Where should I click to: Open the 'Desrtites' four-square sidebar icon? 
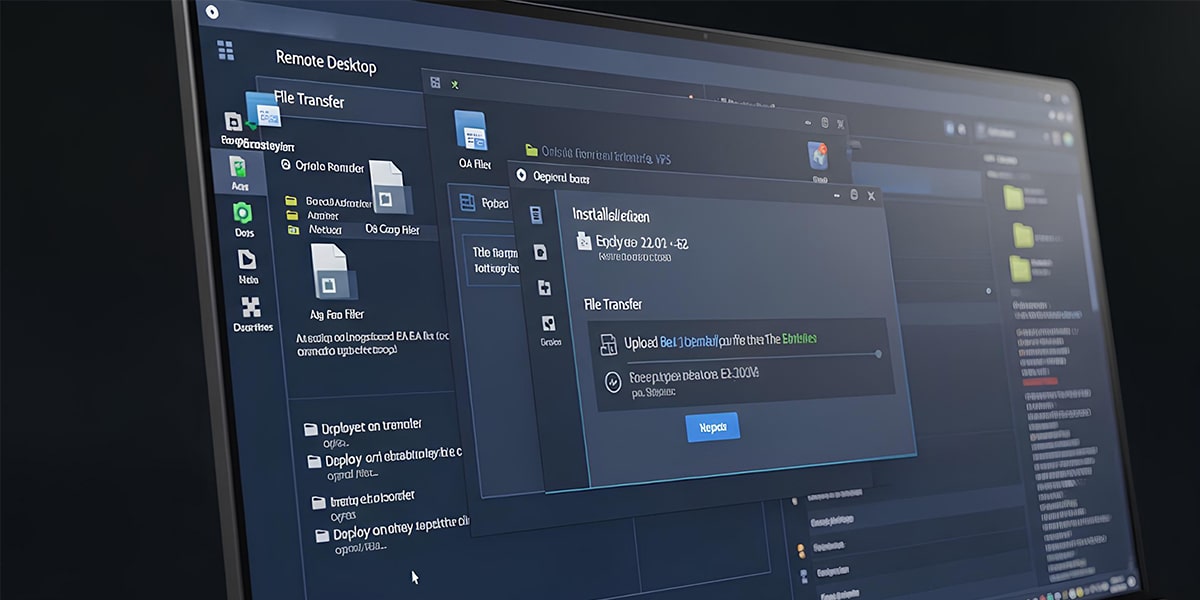(x=250, y=307)
